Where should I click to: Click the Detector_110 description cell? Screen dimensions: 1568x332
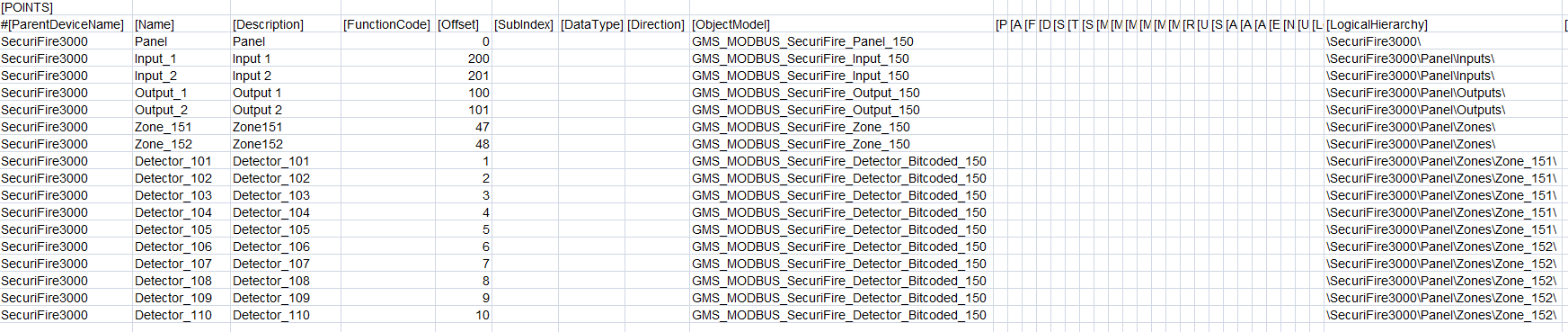pyautogui.click(x=286, y=315)
